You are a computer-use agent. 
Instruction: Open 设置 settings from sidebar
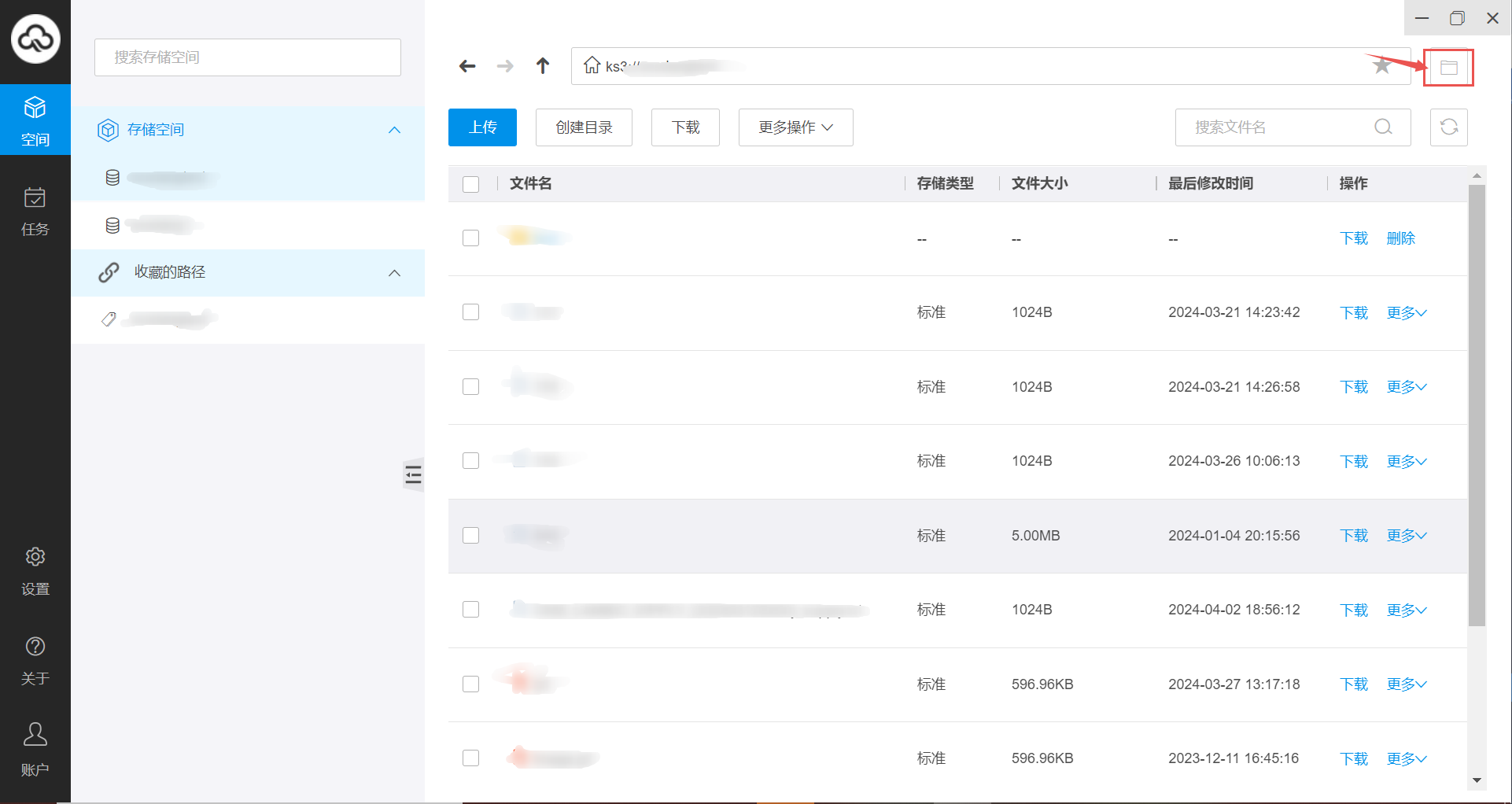[x=35, y=571]
